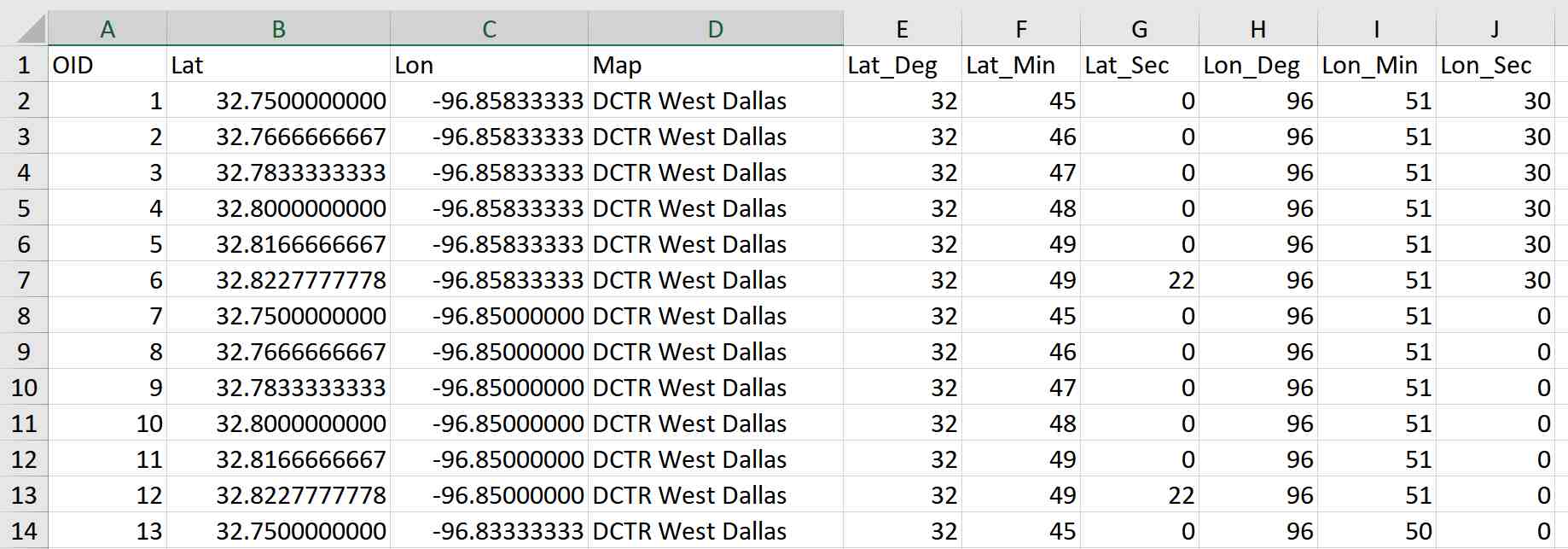
Task: Click the Map header cell
Action: 715,65
